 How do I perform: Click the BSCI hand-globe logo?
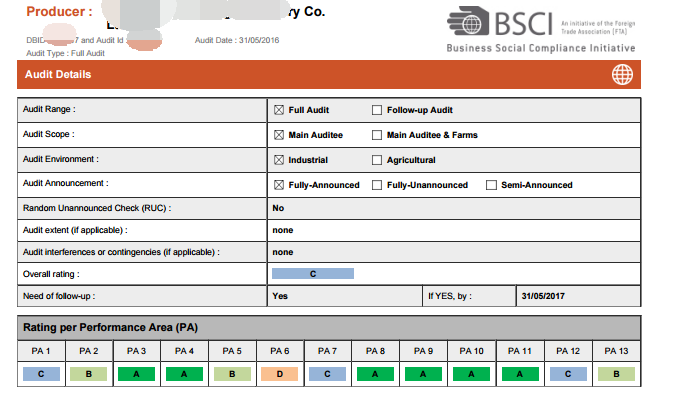tap(468, 20)
